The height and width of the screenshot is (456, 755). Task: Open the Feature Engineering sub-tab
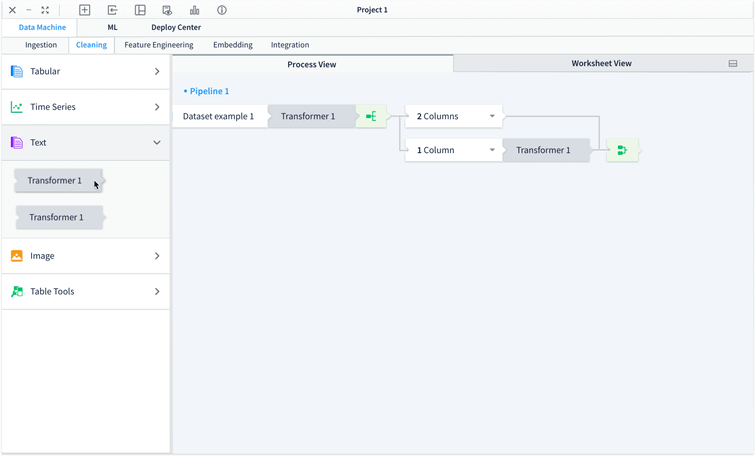[x=159, y=45]
